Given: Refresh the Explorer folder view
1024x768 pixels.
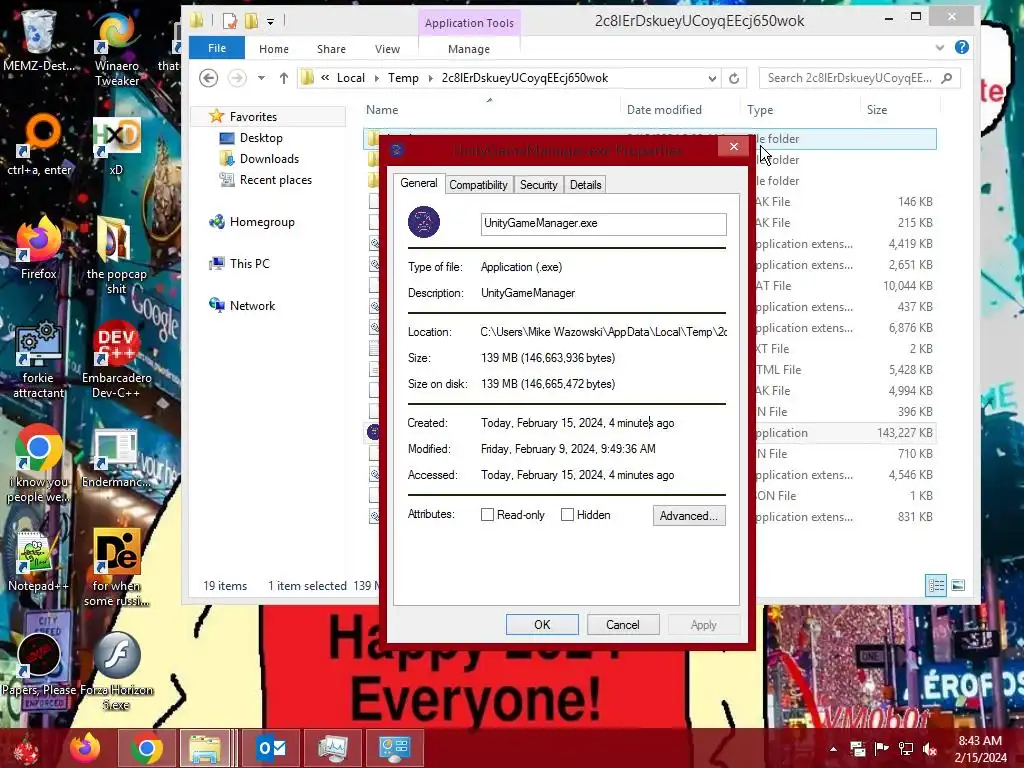Looking at the screenshot, I should pyautogui.click(x=734, y=78).
